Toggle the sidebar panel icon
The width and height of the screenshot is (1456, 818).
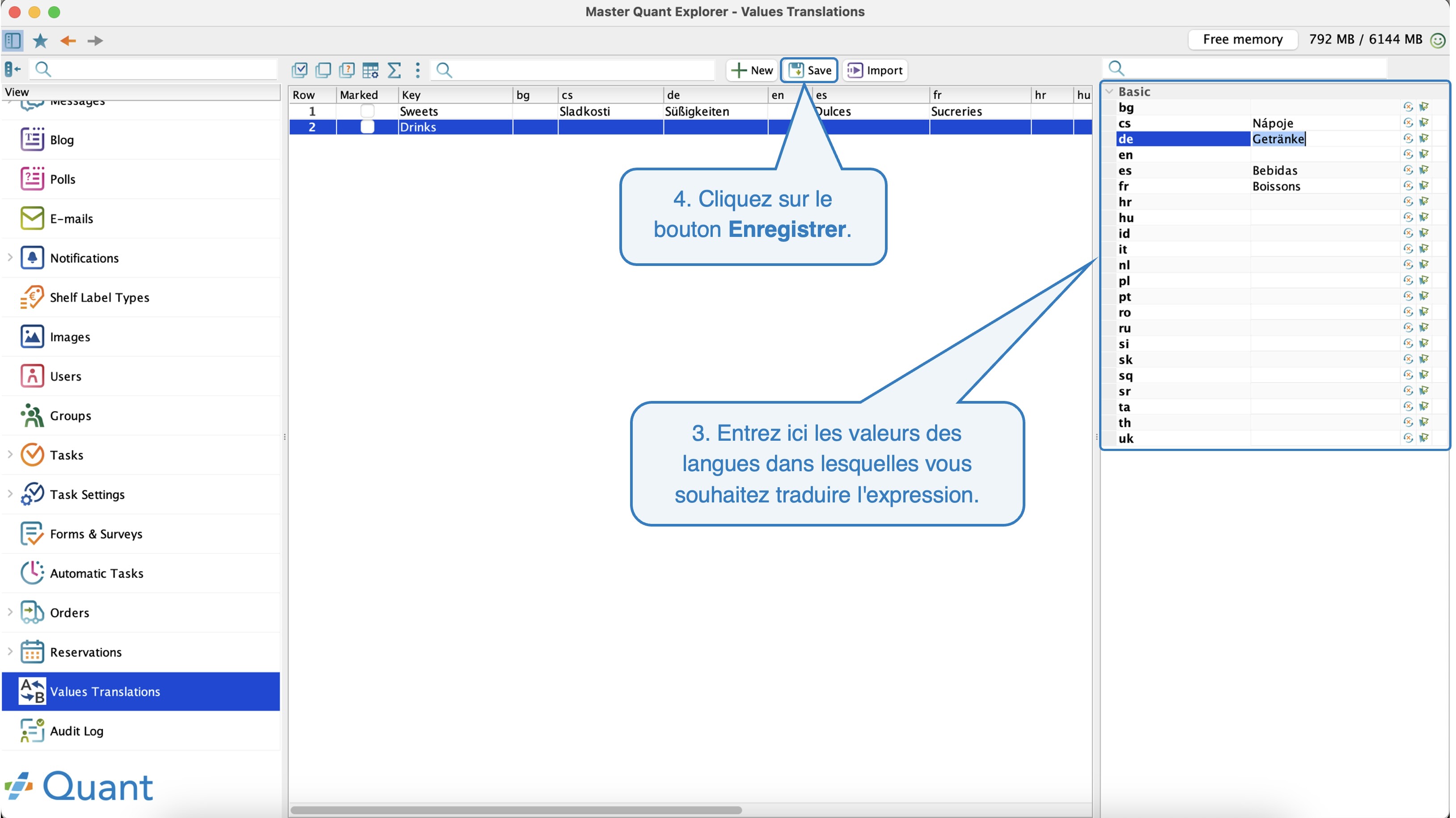point(13,40)
